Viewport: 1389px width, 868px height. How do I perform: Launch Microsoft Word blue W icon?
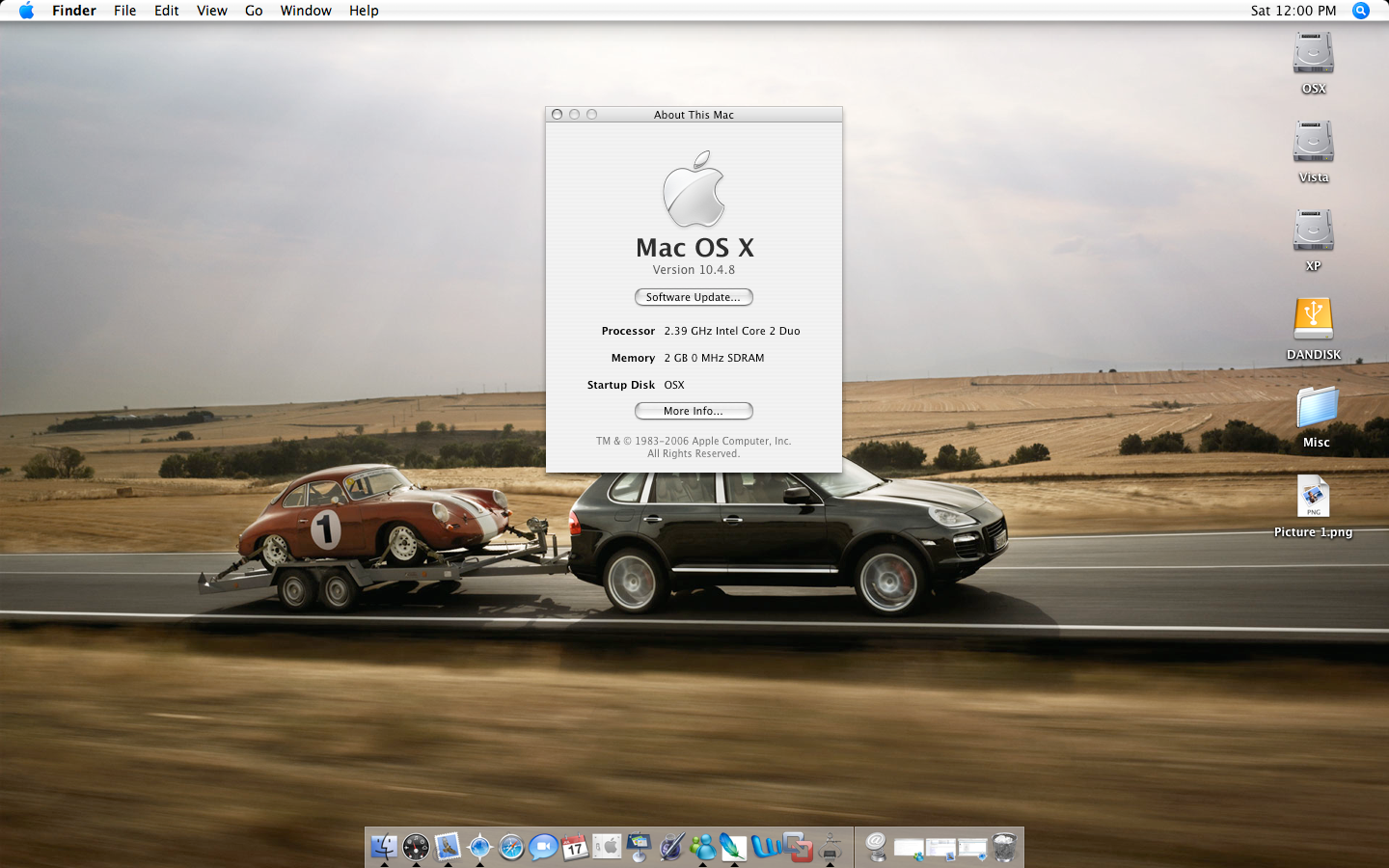[766, 847]
